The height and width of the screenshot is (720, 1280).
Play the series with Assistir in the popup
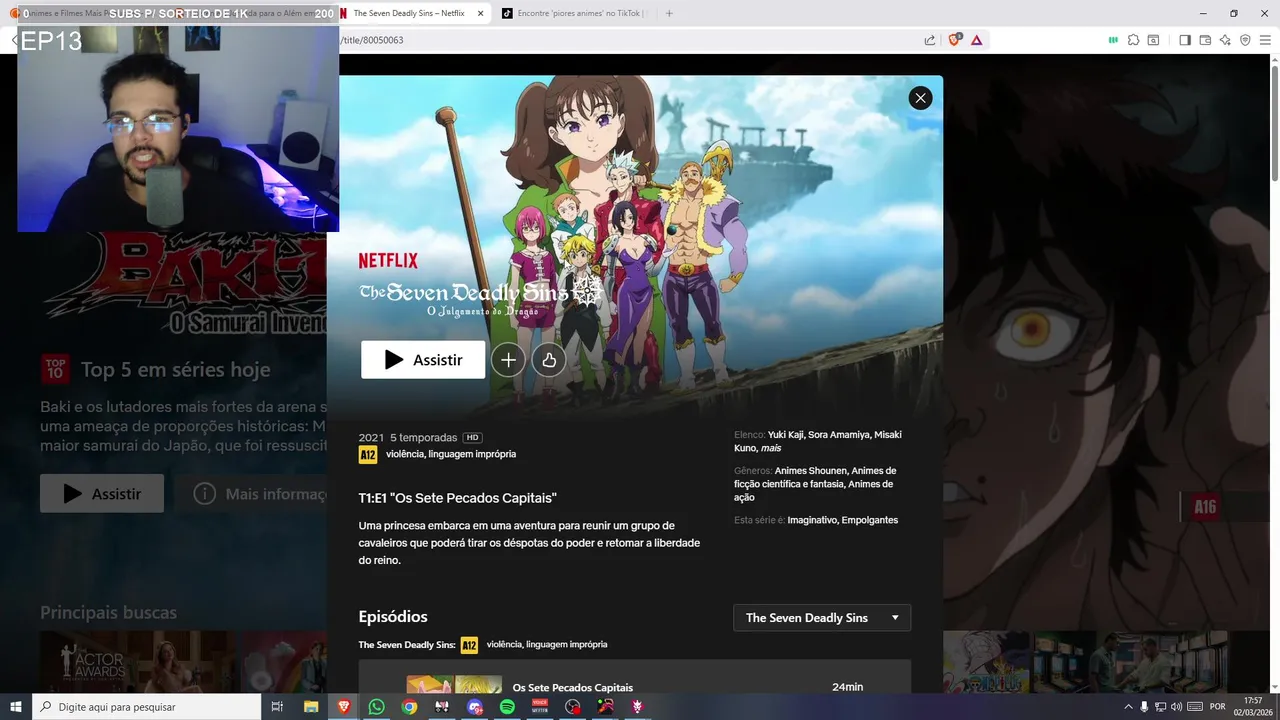click(x=423, y=360)
